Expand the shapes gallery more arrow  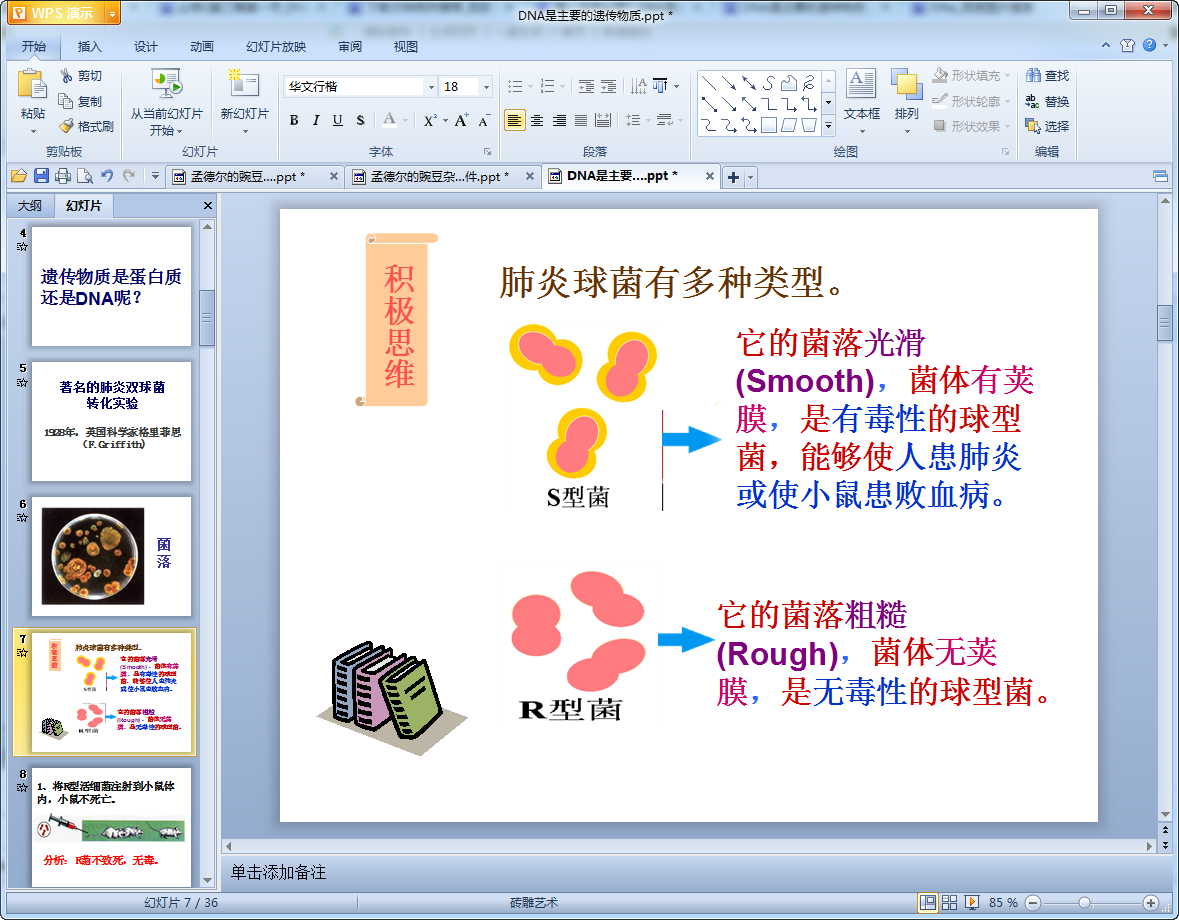[829, 126]
